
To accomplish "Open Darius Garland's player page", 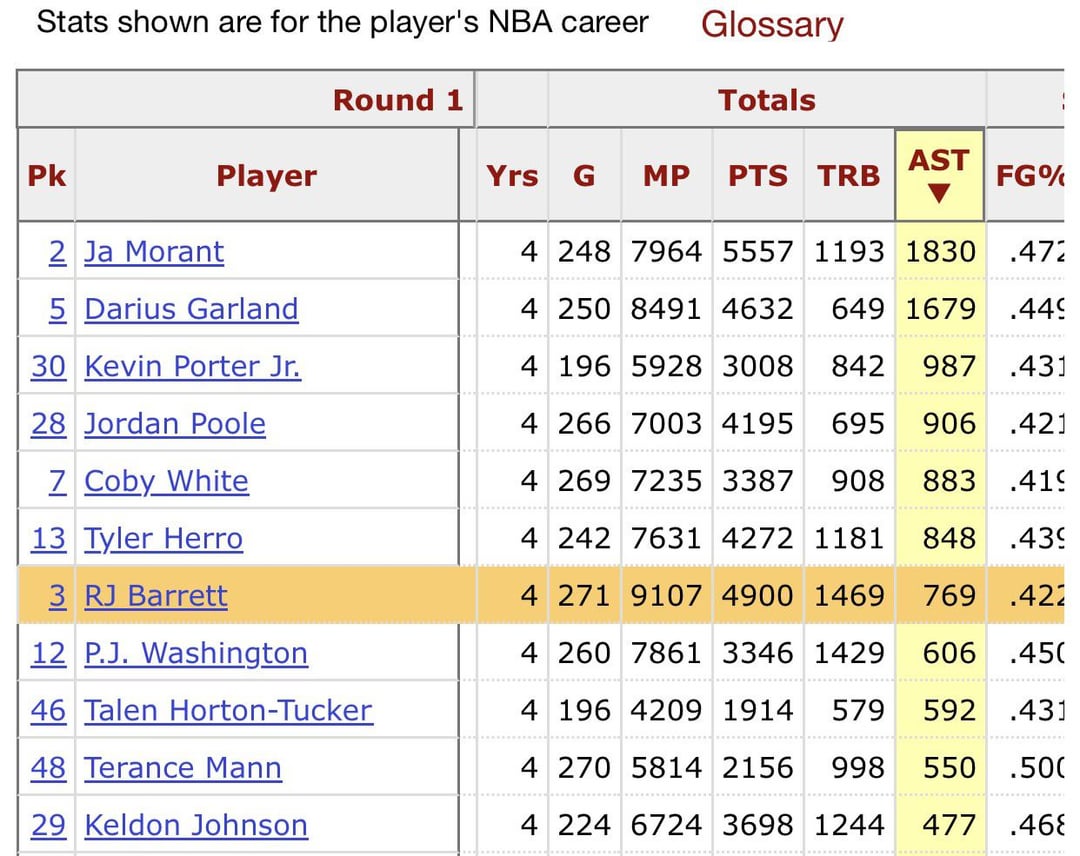I will click(191, 309).
